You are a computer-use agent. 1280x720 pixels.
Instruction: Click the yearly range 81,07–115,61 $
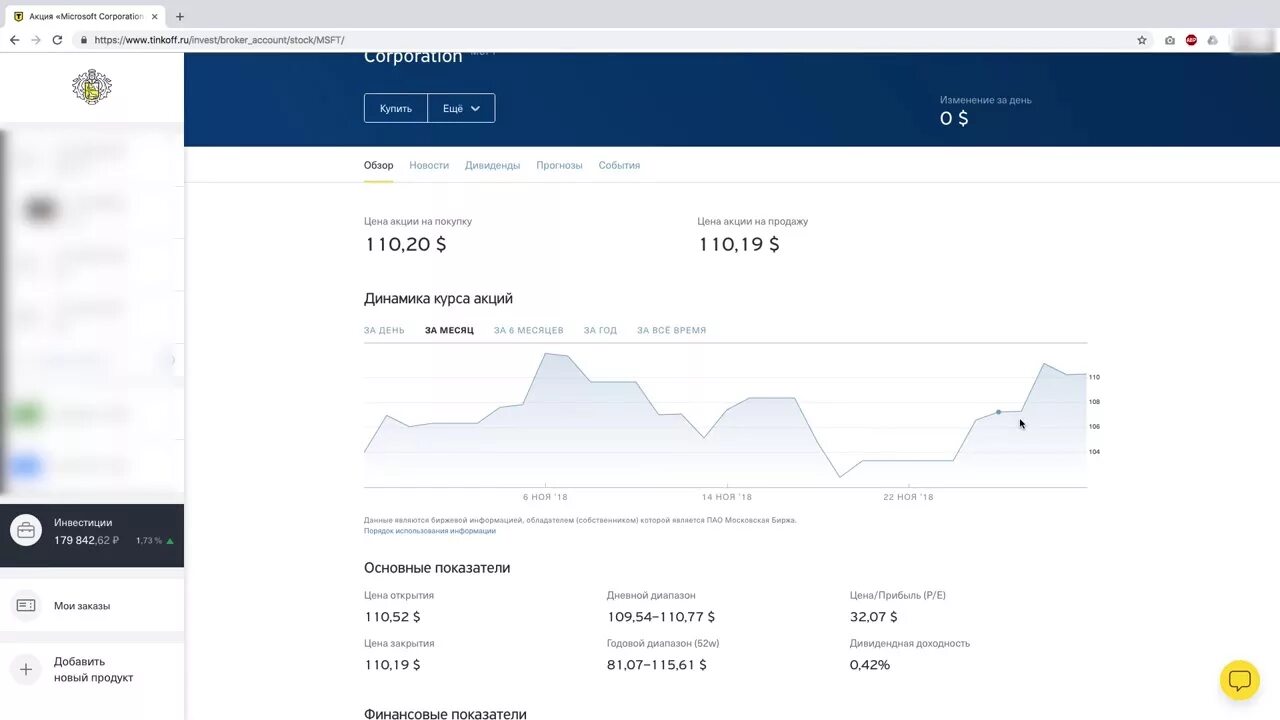[x=657, y=665]
